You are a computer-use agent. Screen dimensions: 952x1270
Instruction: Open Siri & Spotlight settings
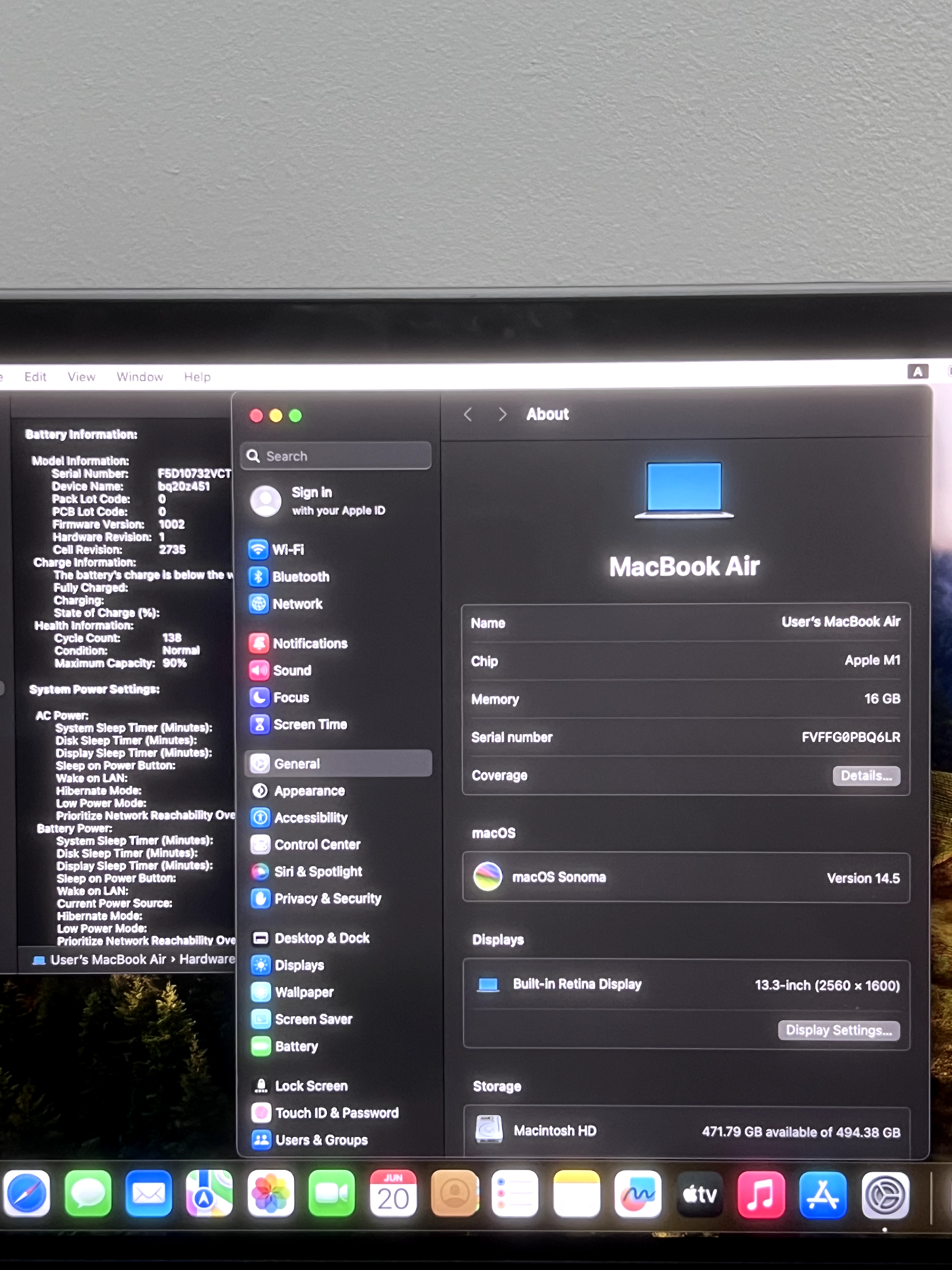click(x=317, y=872)
